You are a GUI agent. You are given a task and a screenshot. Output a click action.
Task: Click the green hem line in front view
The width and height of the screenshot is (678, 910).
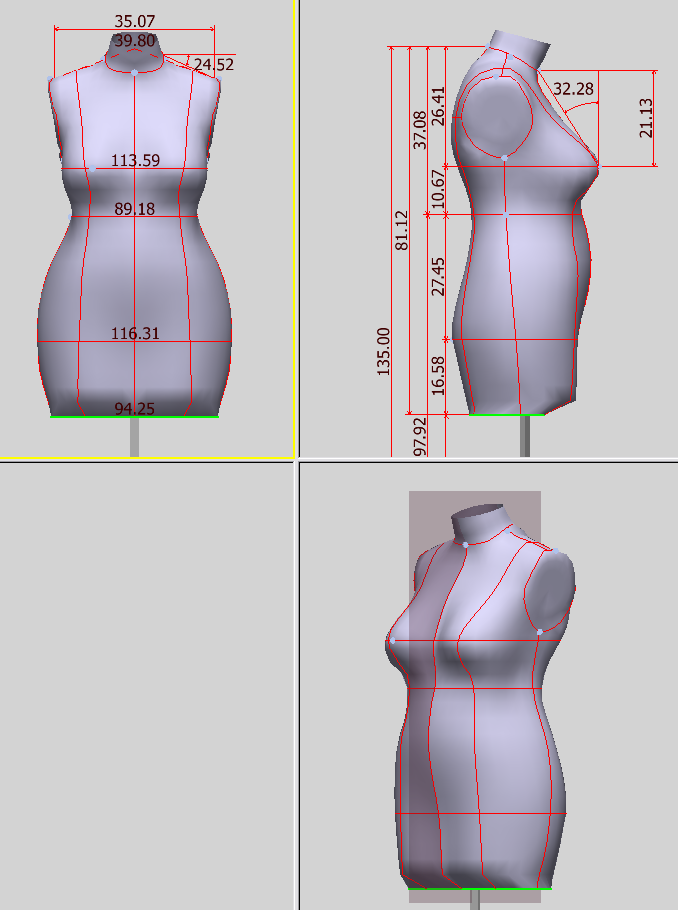click(135, 416)
